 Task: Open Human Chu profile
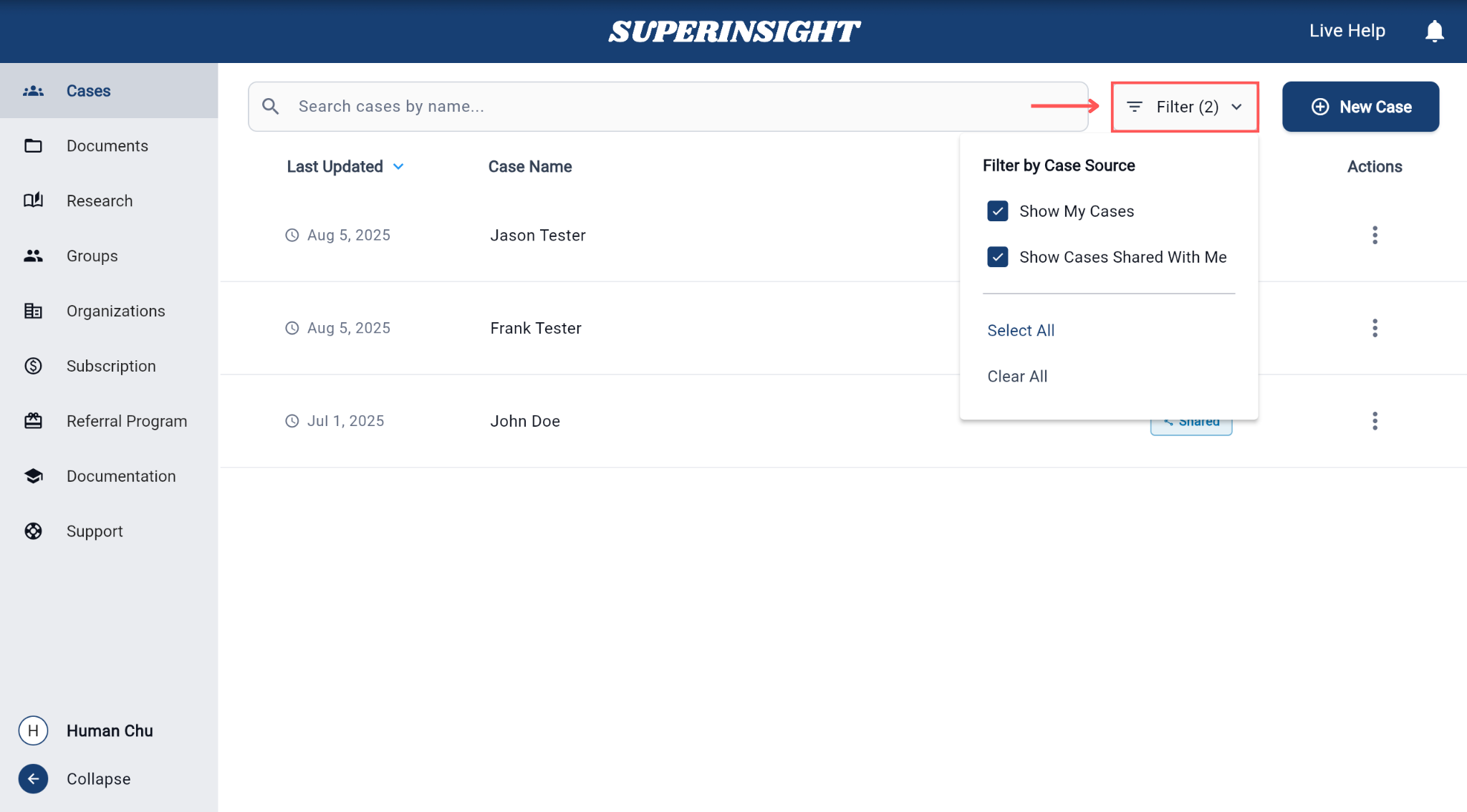point(110,730)
